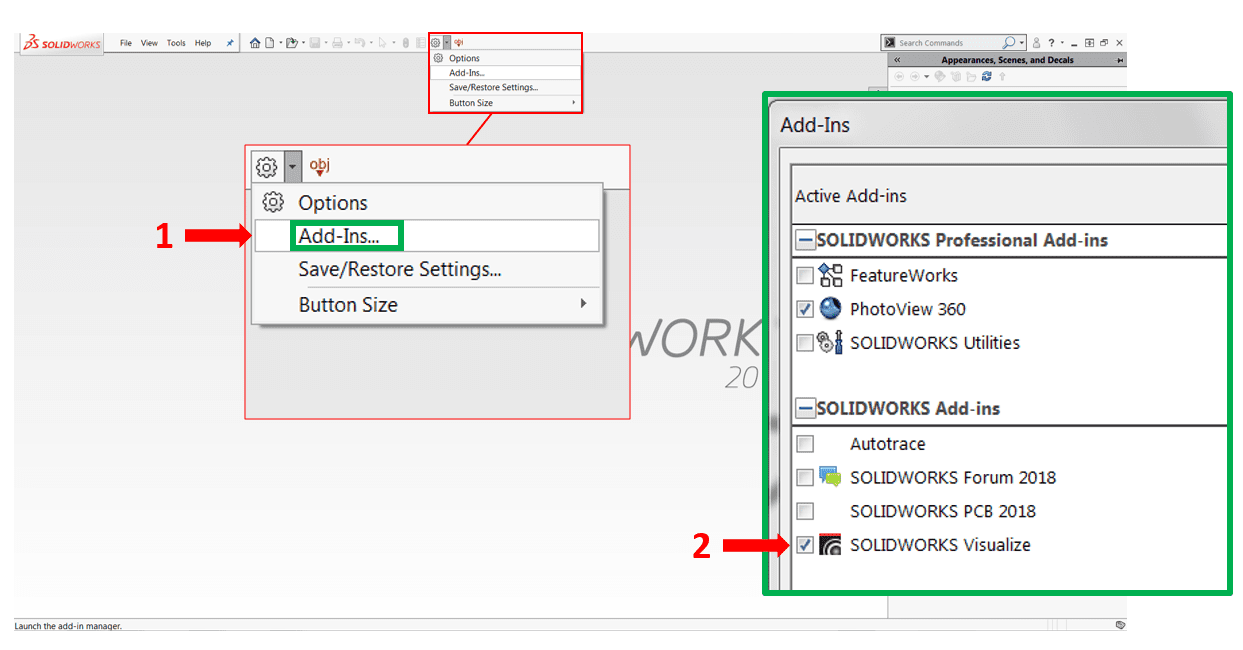Image resolution: width=1243 pixels, height=650 pixels.
Task: Open the File menu
Action: coord(126,43)
